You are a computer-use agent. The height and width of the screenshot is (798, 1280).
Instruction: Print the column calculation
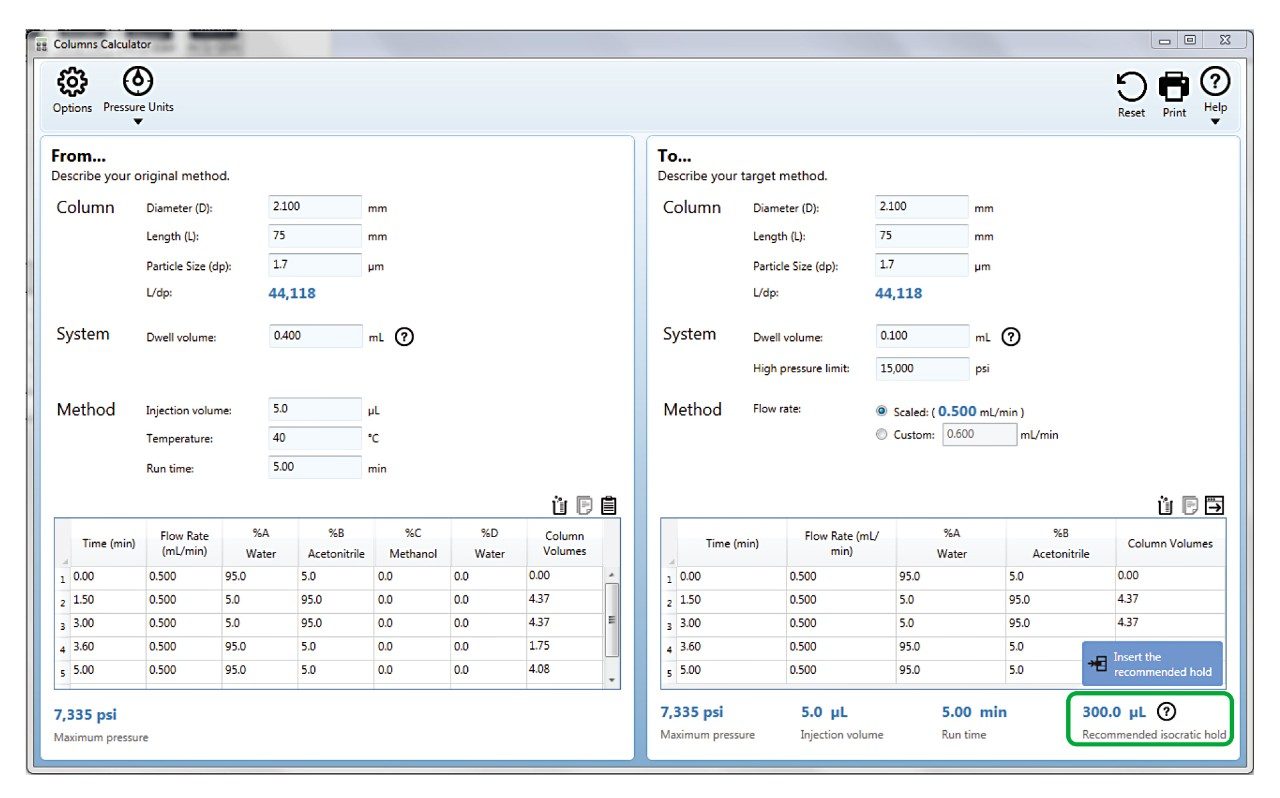(1174, 88)
